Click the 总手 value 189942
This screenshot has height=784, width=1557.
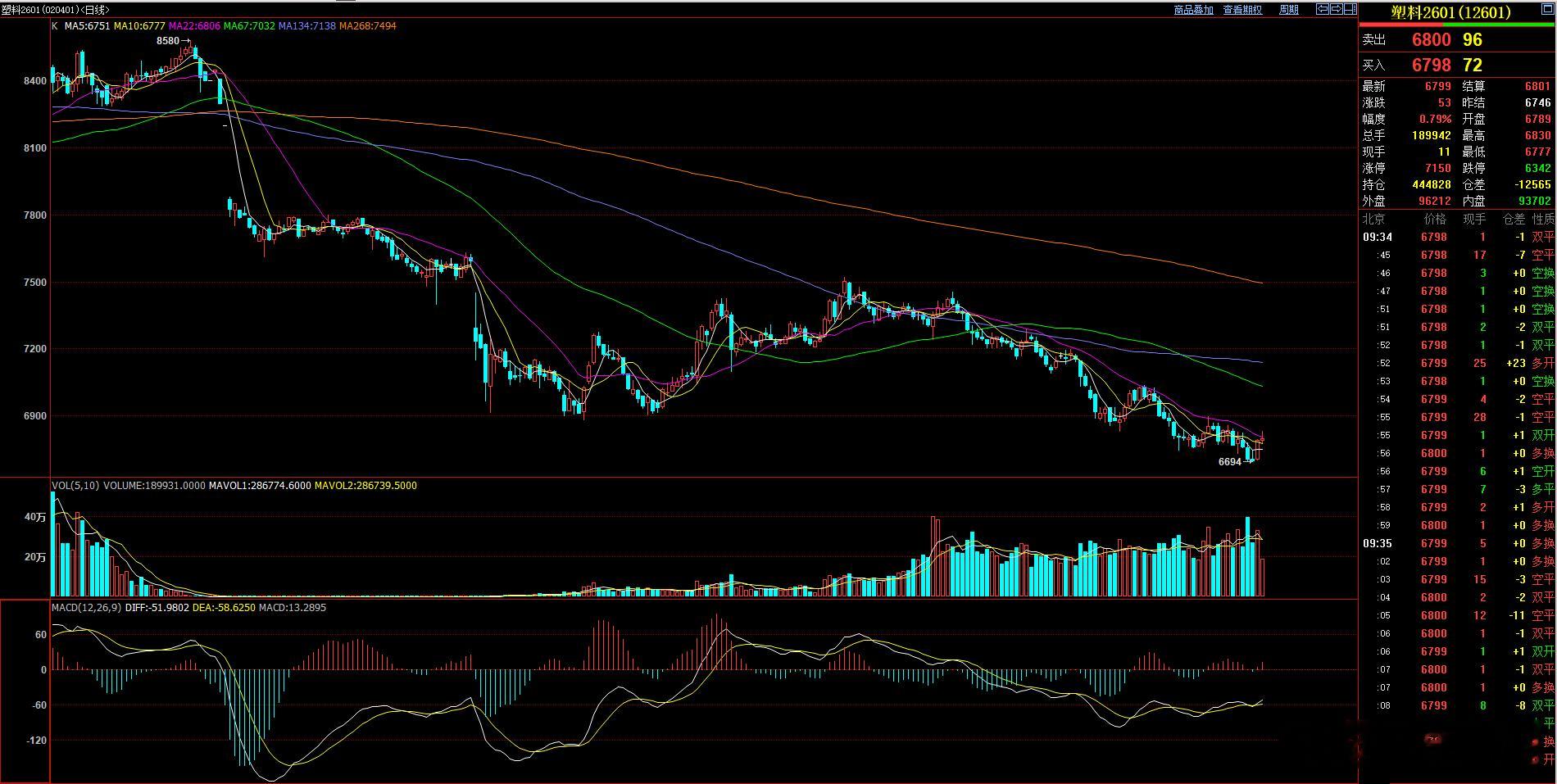click(x=1432, y=135)
